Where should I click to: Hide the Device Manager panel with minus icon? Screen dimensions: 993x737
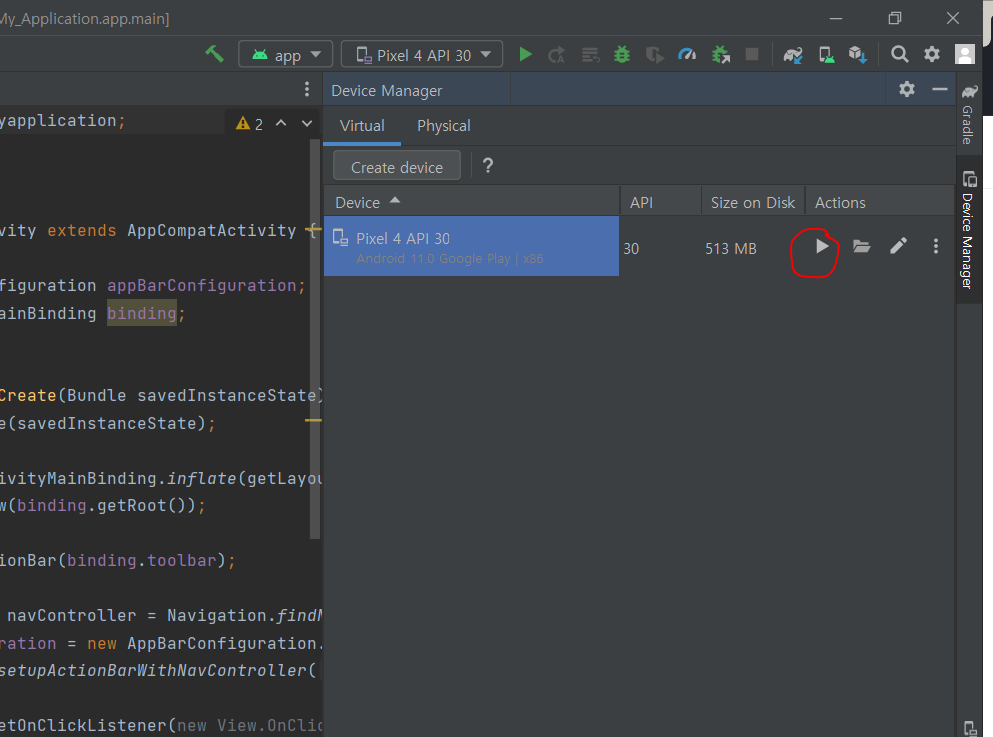940,90
